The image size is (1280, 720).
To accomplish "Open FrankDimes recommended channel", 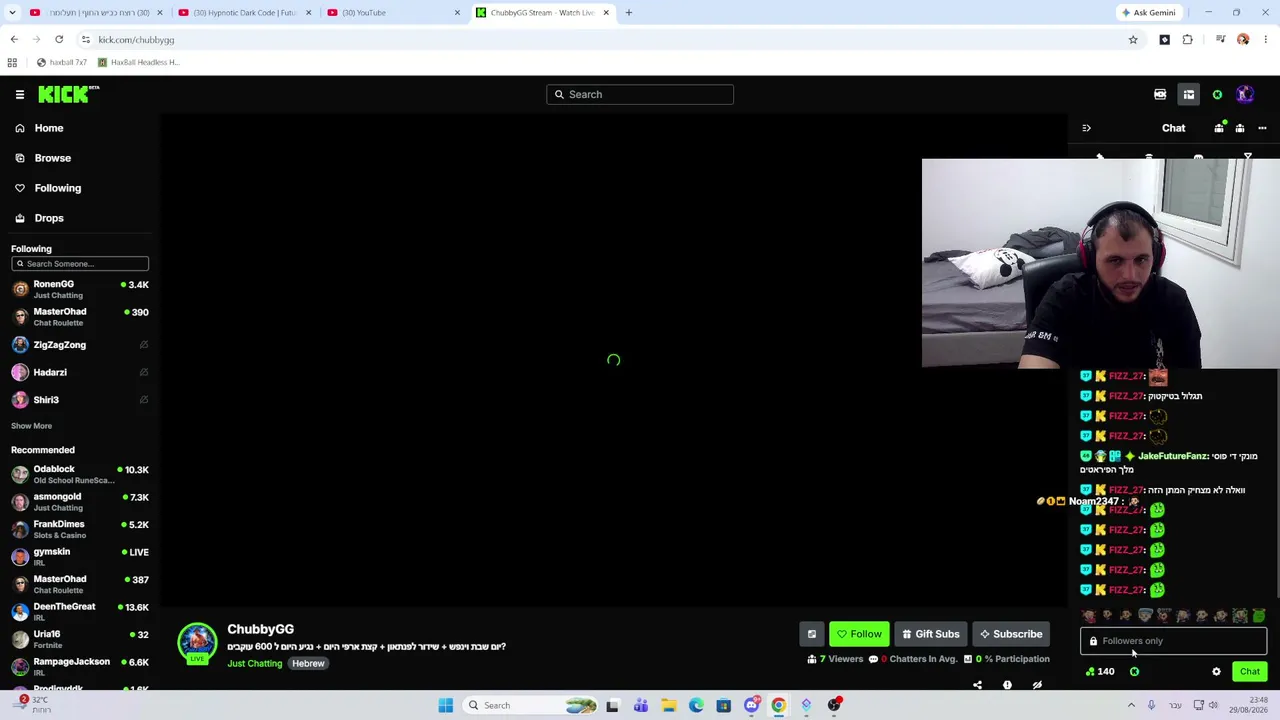I will point(80,529).
